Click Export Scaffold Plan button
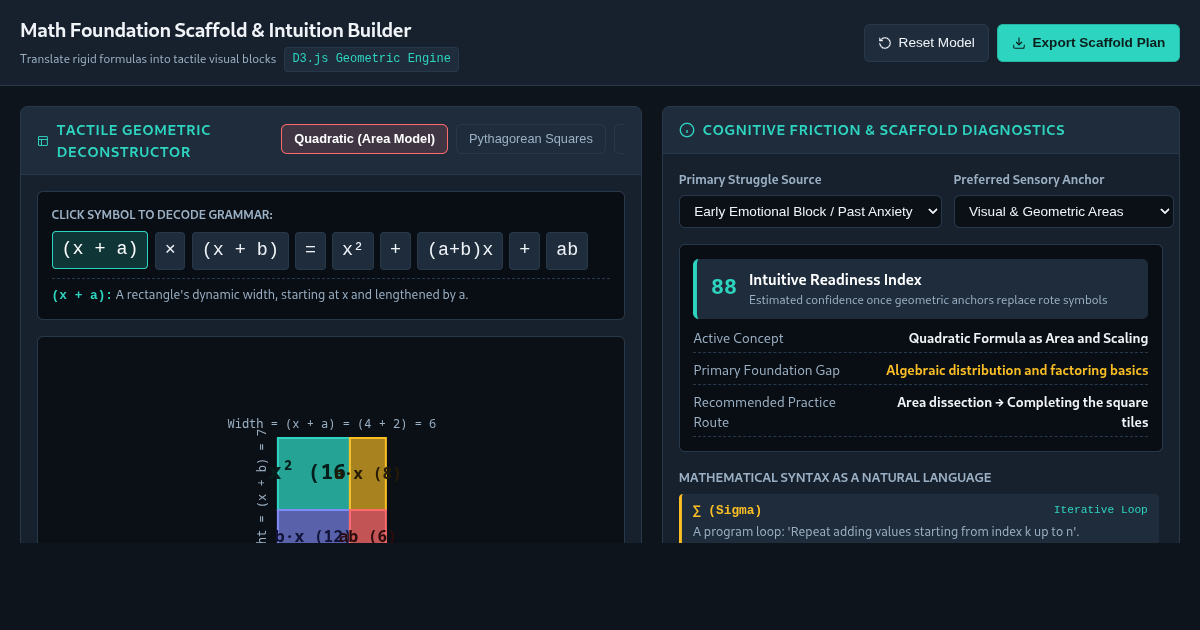This screenshot has height=630, width=1200. pyautogui.click(x=1088, y=43)
